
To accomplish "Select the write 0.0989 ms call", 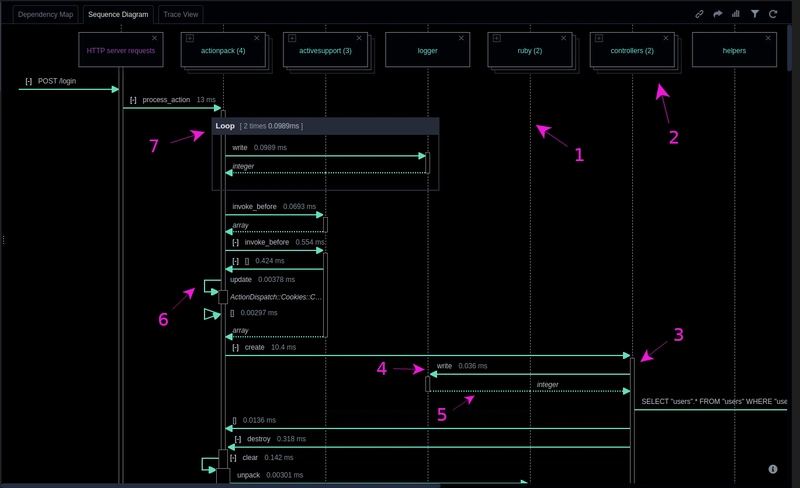I will pos(259,148).
